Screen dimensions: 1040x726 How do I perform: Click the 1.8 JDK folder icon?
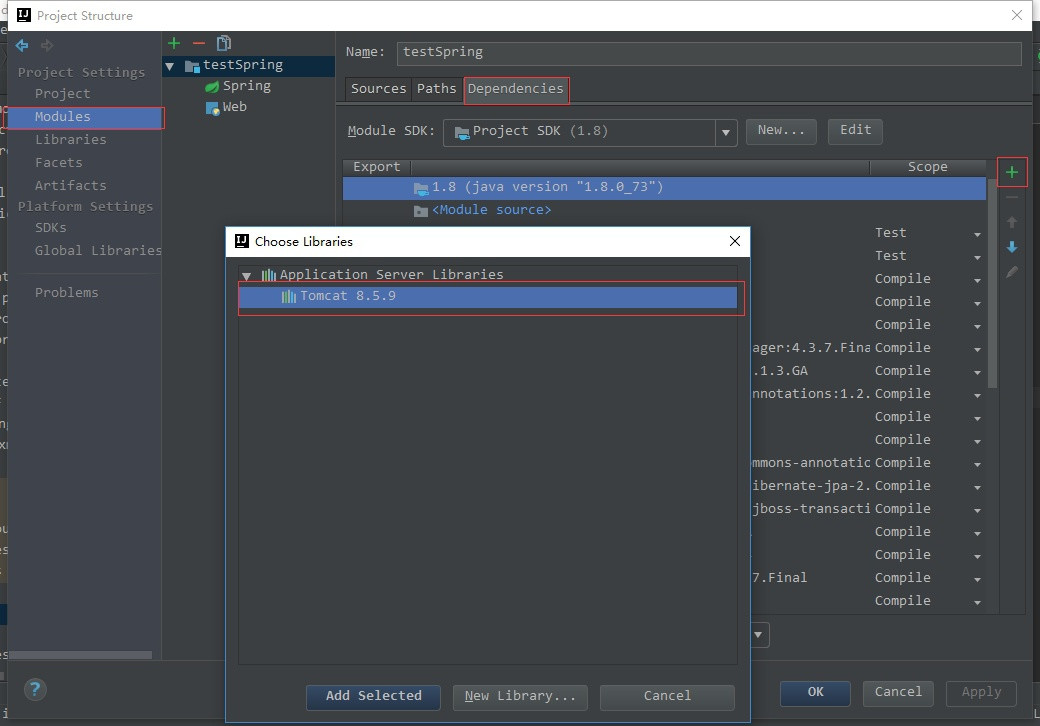[x=421, y=188]
